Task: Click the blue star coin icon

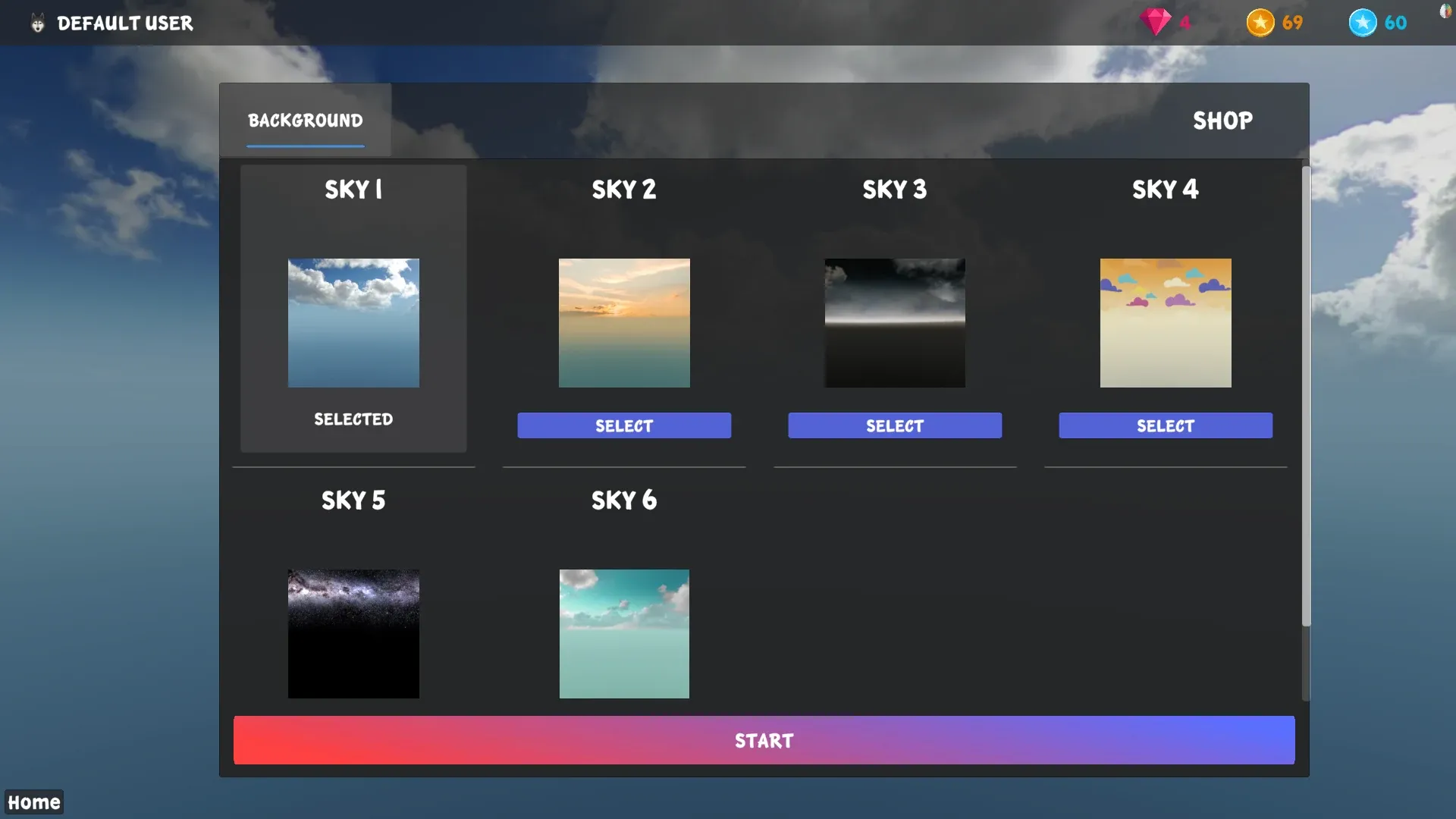Action: [1362, 23]
